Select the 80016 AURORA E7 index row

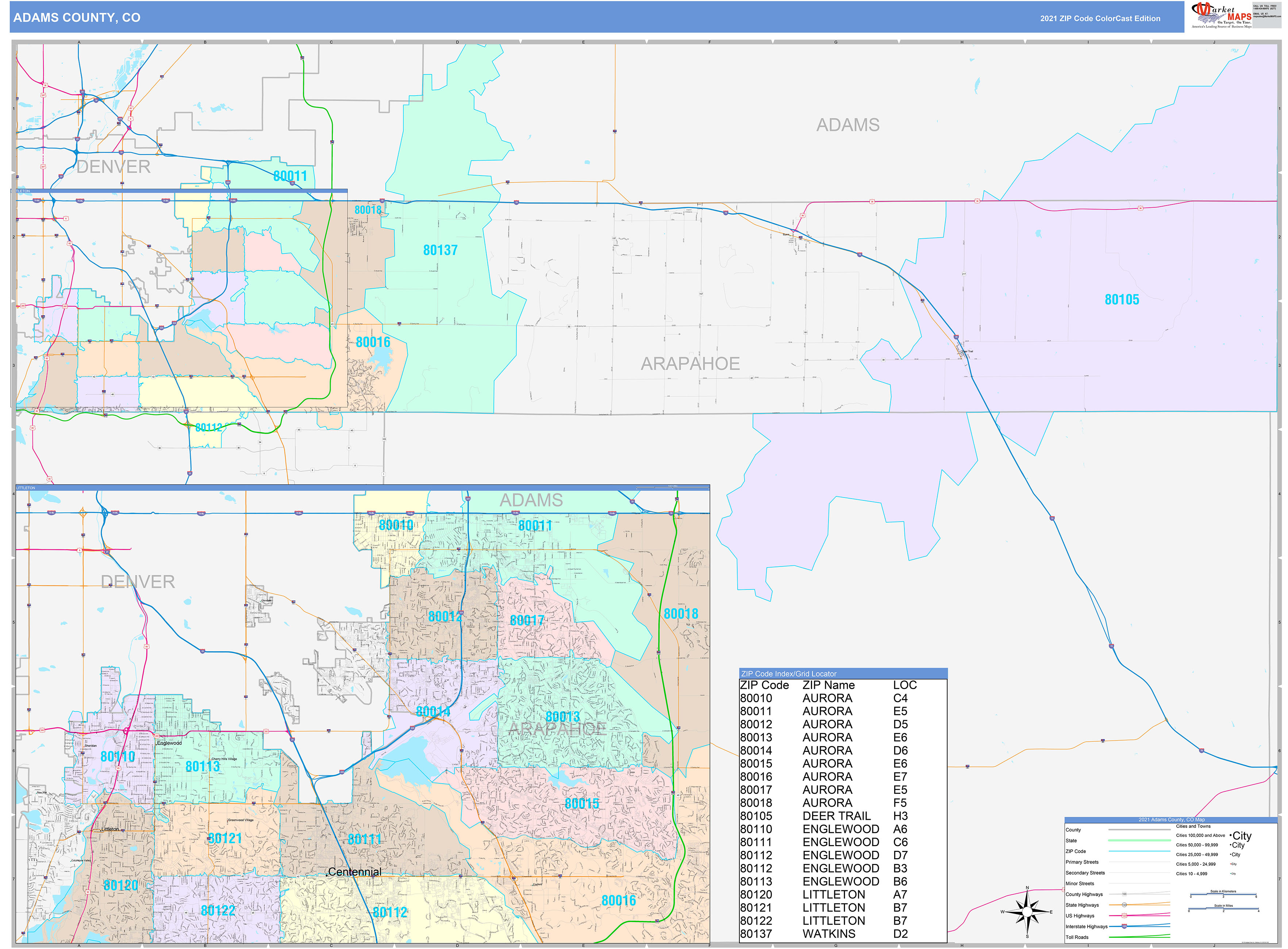coord(843,777)
